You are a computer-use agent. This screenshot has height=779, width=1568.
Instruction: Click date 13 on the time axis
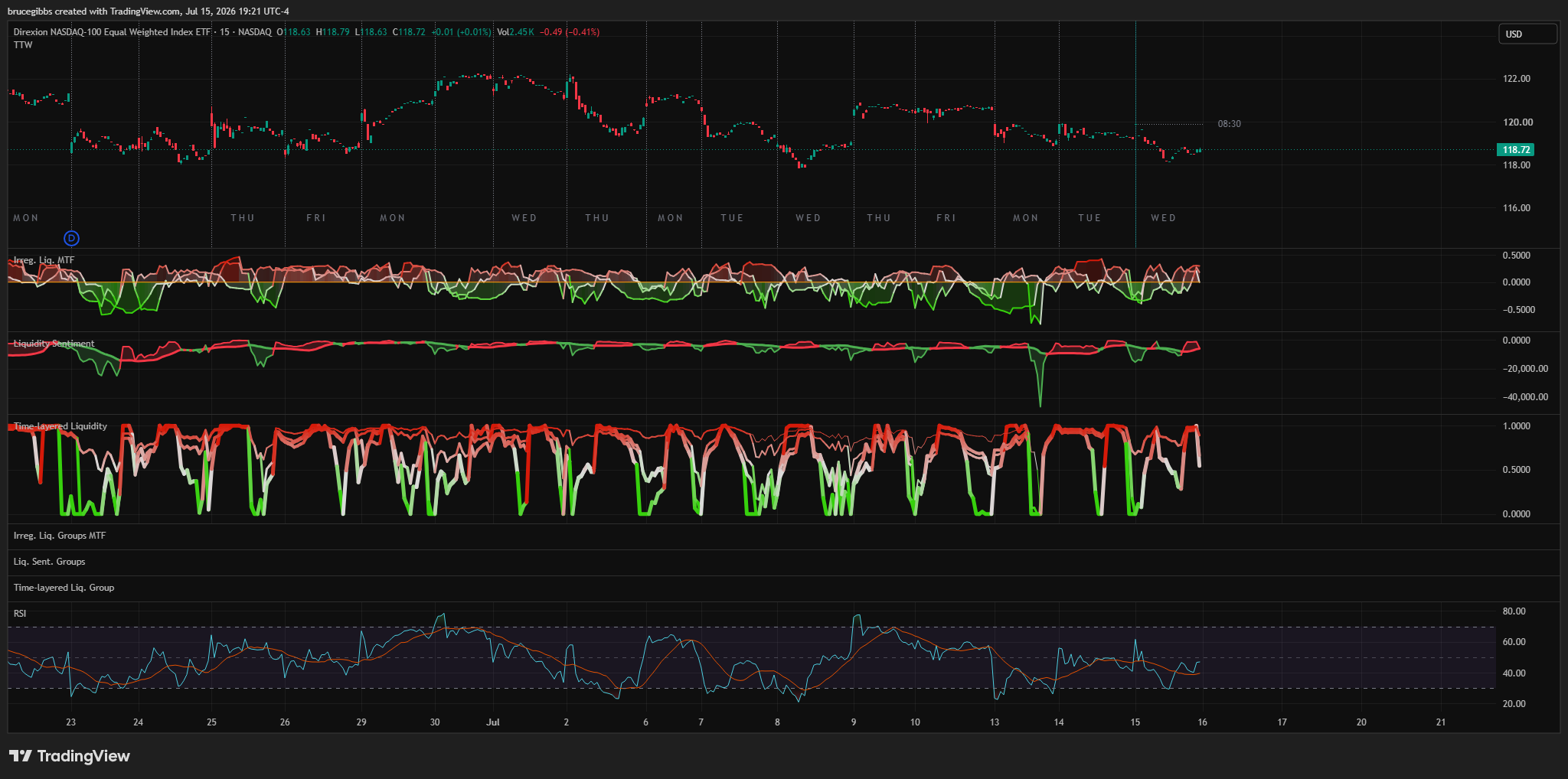(995, 722)
